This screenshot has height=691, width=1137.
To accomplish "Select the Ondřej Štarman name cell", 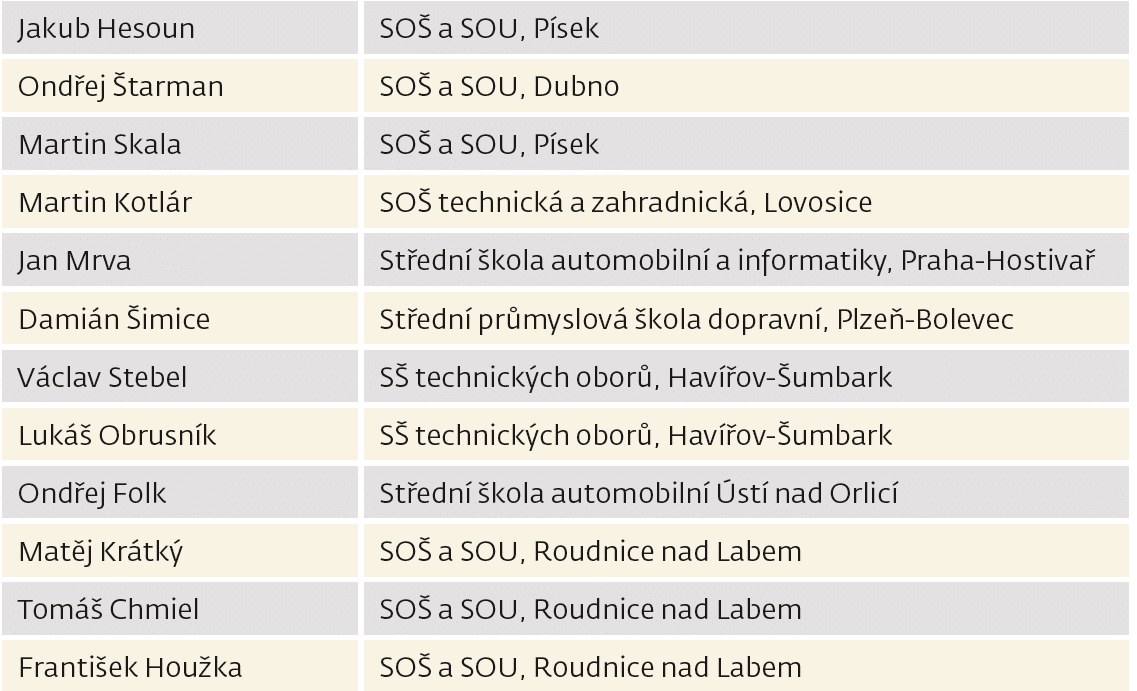I will click(x=120, y=86).
